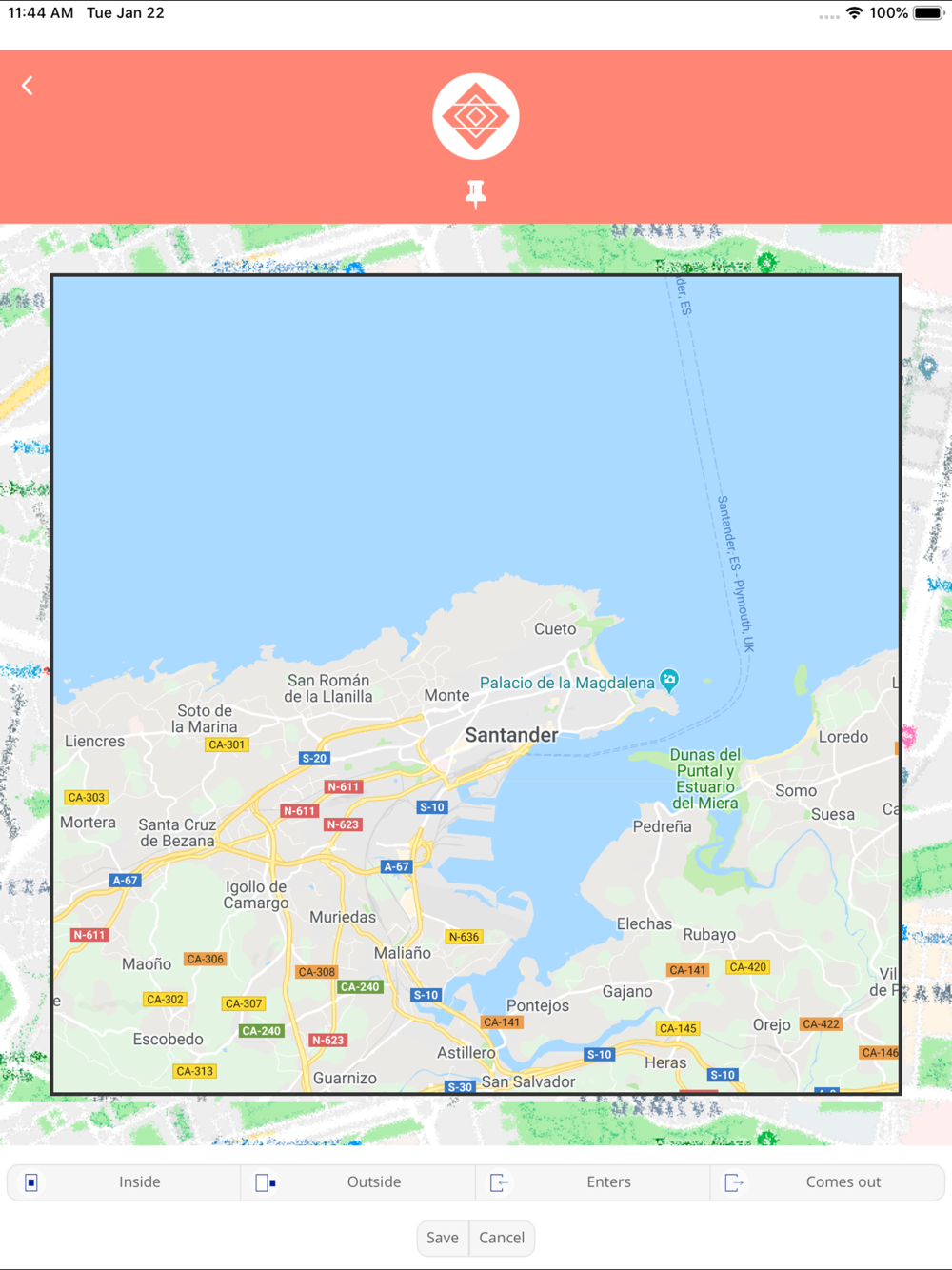Tap the Suesa label
The height and width of the screenshot is (1270, 952).
point(833,815)
